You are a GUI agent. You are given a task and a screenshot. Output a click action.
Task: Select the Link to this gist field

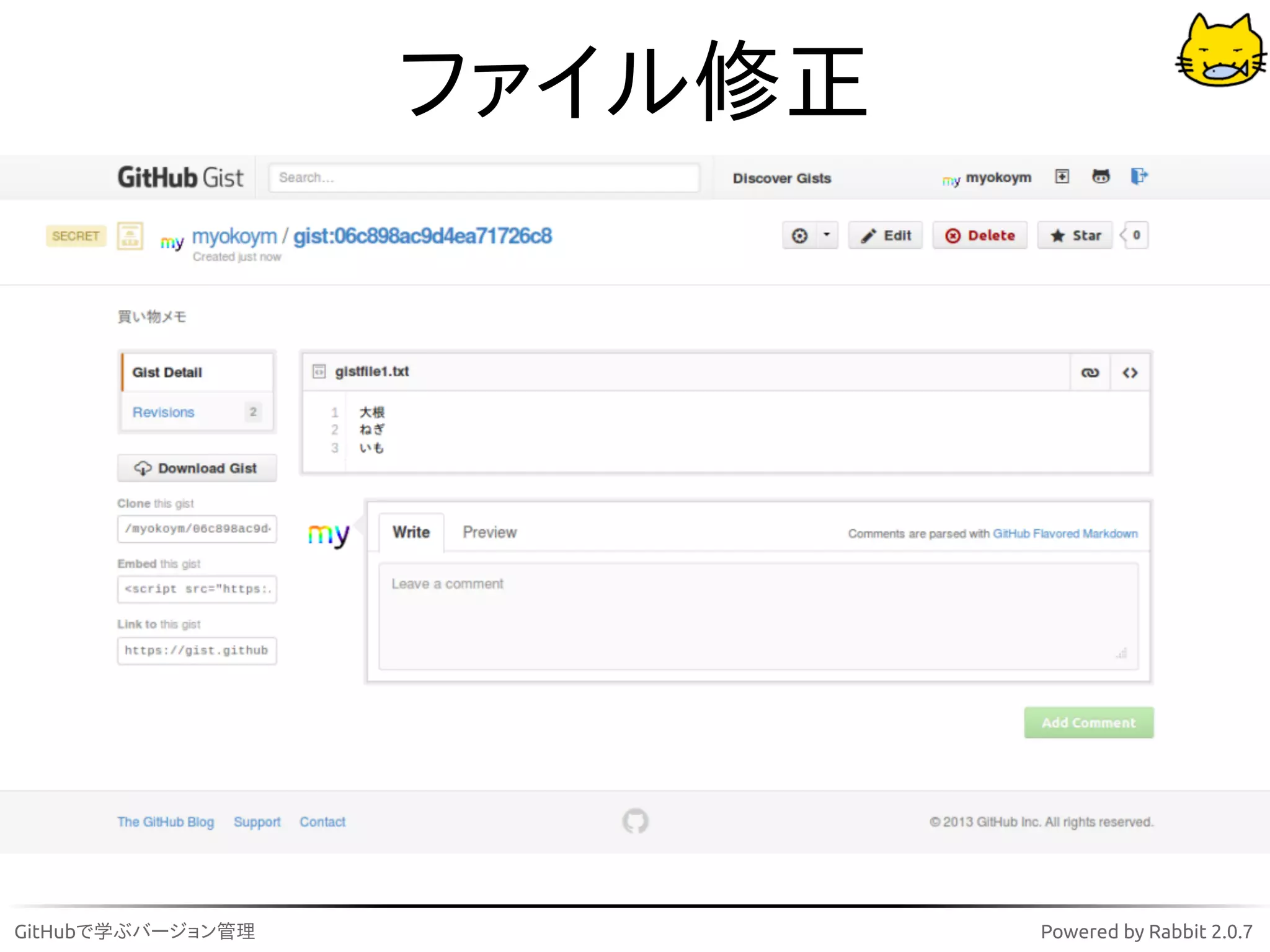[x=197, y=651]
